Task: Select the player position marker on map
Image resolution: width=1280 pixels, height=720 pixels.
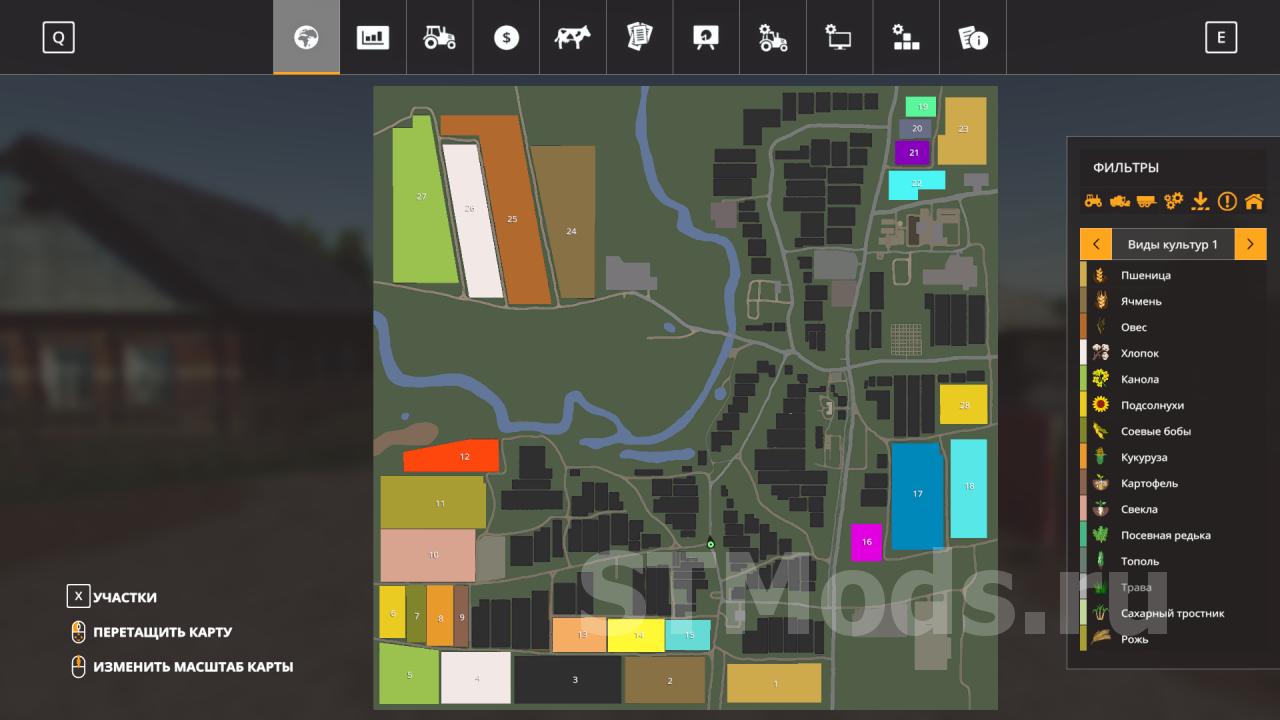Action: pos(710,544)
